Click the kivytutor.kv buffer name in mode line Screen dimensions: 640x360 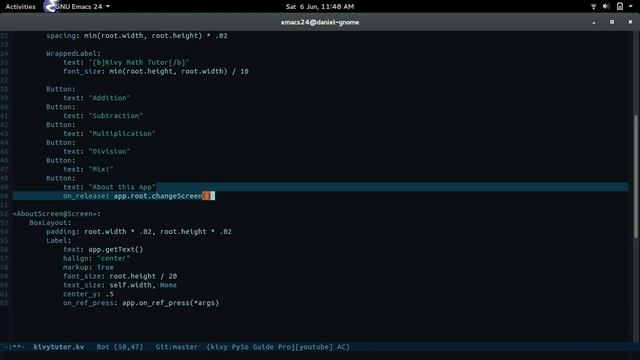point(59,347)
